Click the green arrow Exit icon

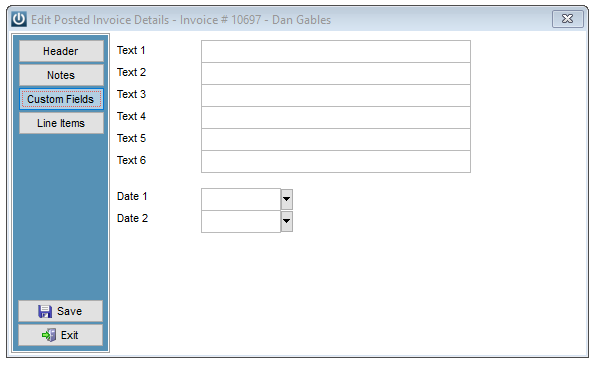[49, 335]
